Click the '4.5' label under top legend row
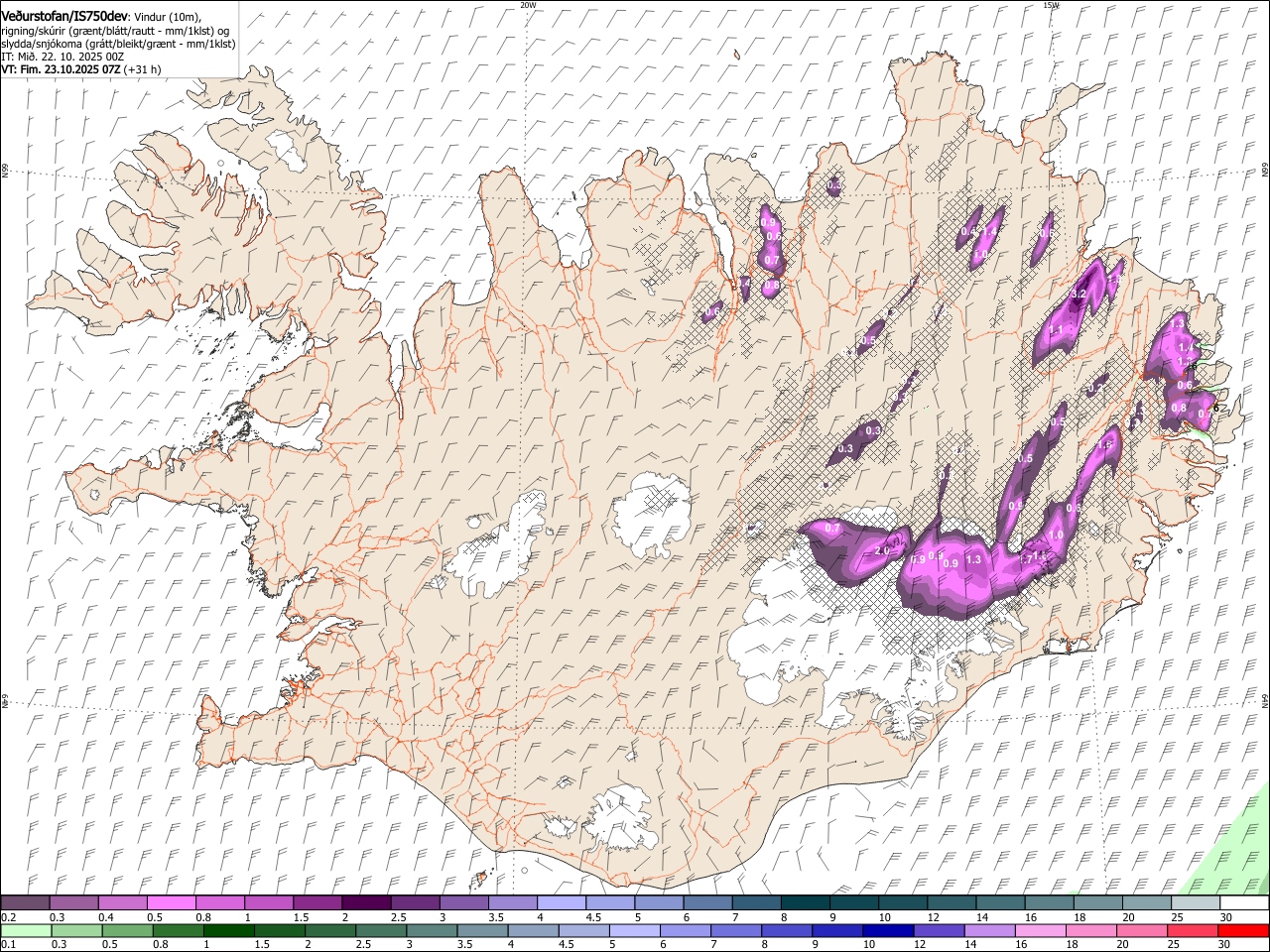Viewport: 1270px width, 952px height. click(593, 917)
